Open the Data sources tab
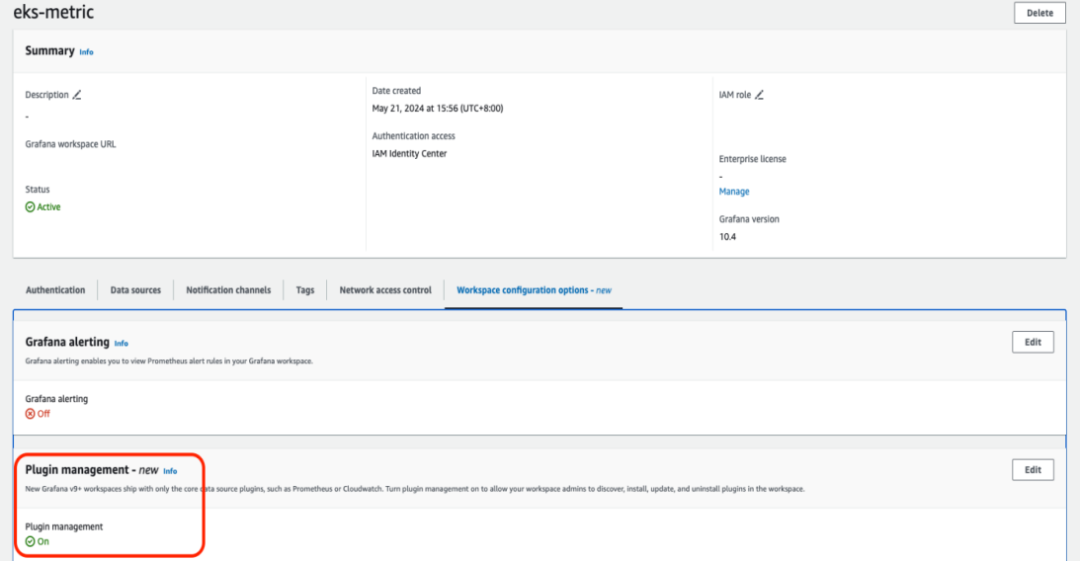Viewport: 1080px width, 561px height. (x=136, y=290)
